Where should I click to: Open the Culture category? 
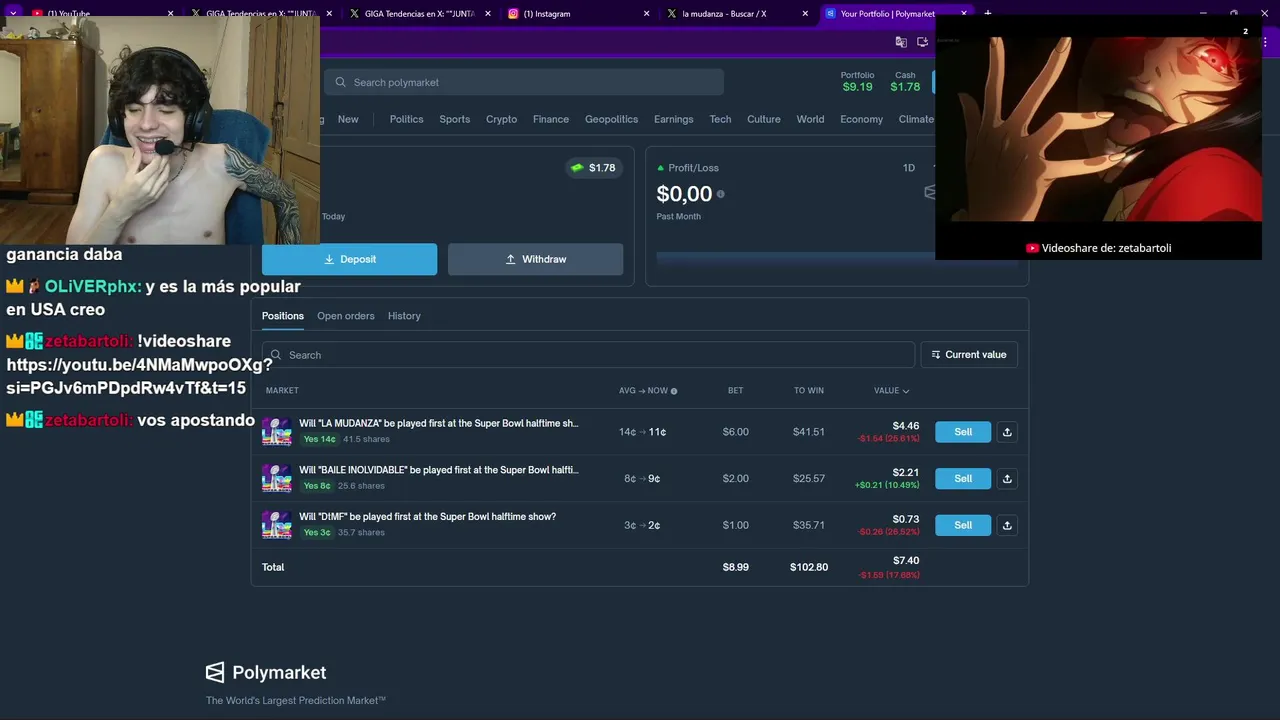pos(763,119)
